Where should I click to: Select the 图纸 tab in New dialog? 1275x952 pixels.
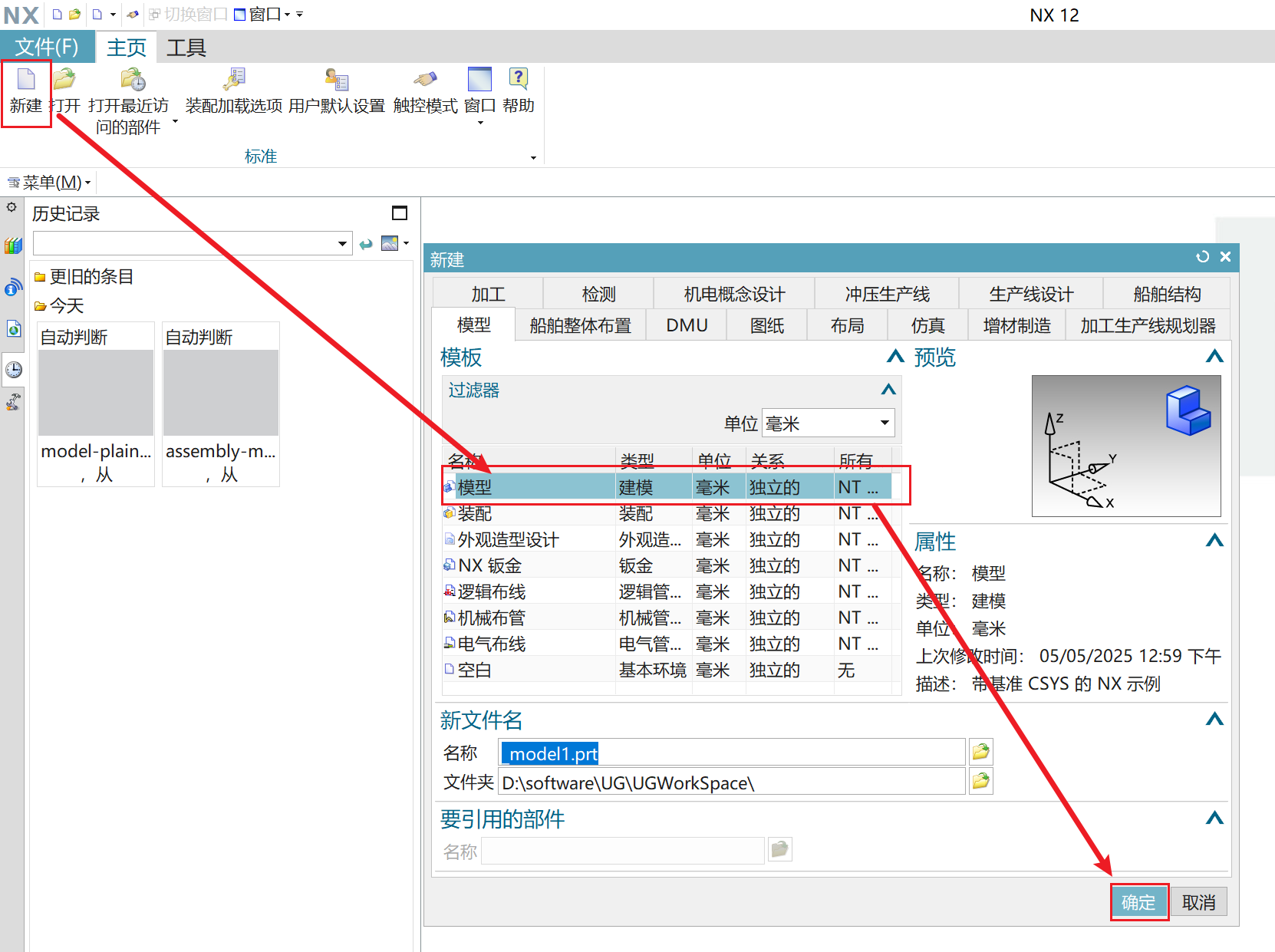[x=767, y=325]
